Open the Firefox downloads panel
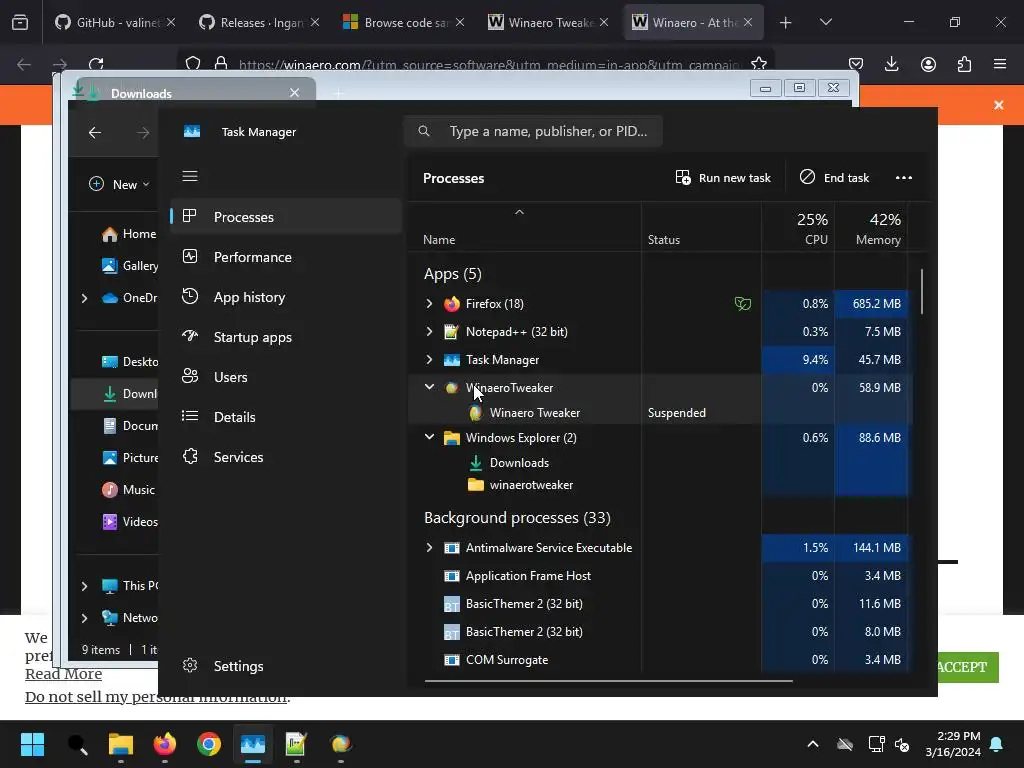The width and height of the screenshot is (1024, 768). pyautogui.click(x=891, y=64)
